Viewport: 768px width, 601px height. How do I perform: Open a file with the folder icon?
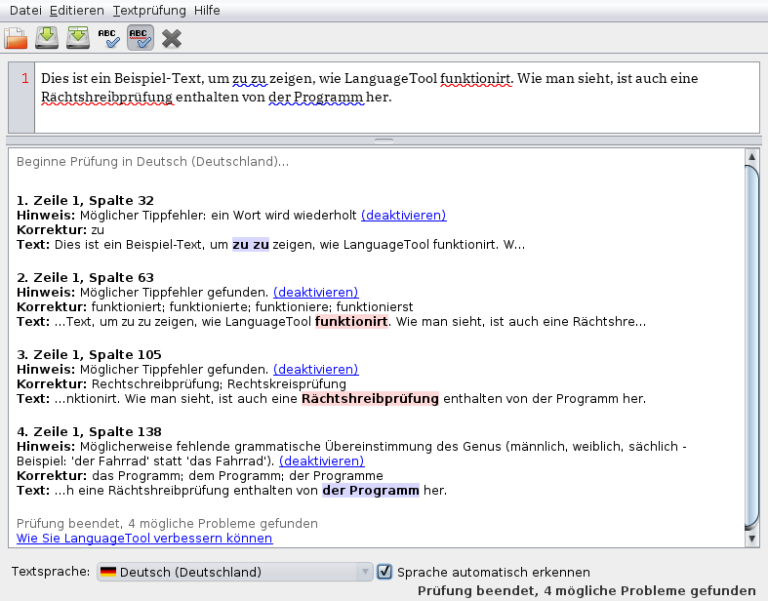(x=16, y=38)
